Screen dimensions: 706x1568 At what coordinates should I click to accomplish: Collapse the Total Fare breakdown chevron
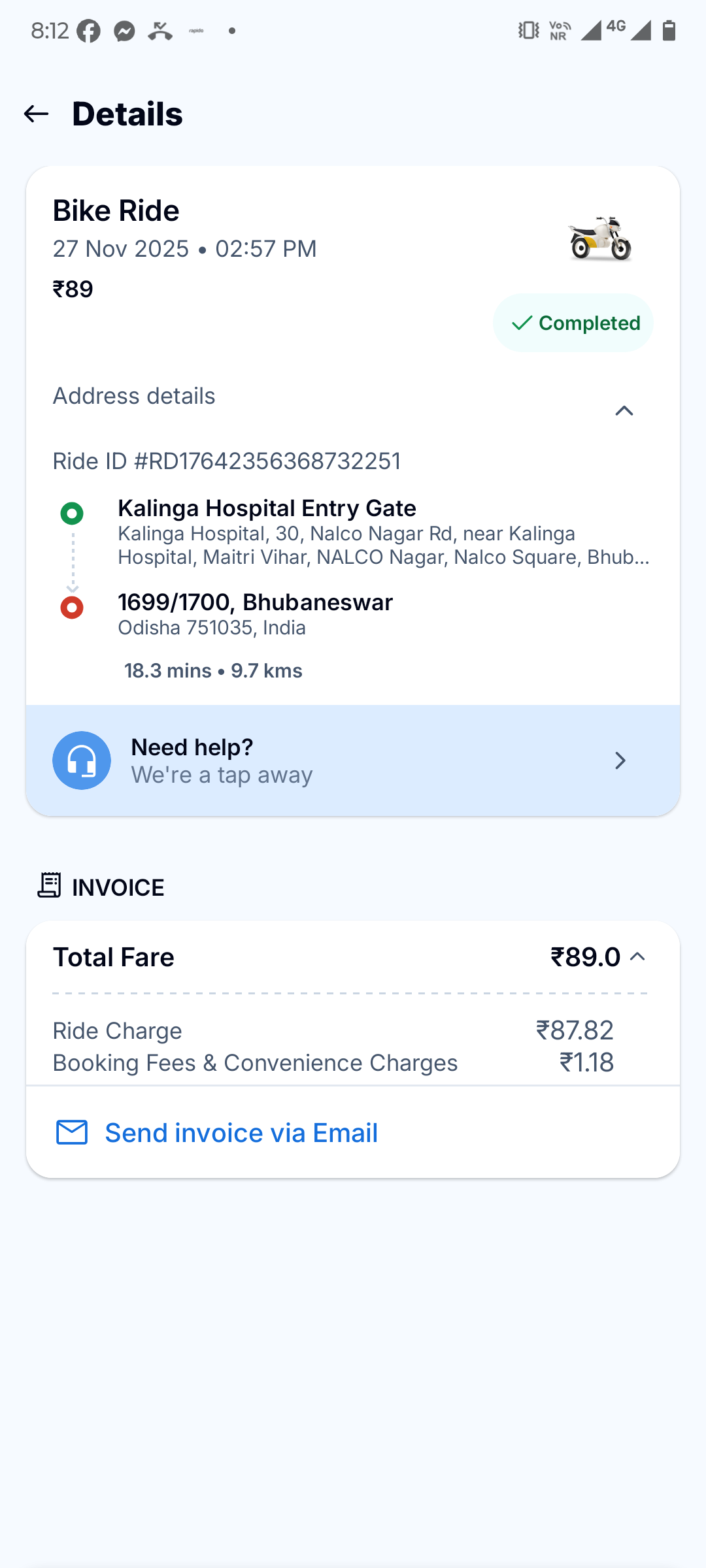tap(637, 956)
